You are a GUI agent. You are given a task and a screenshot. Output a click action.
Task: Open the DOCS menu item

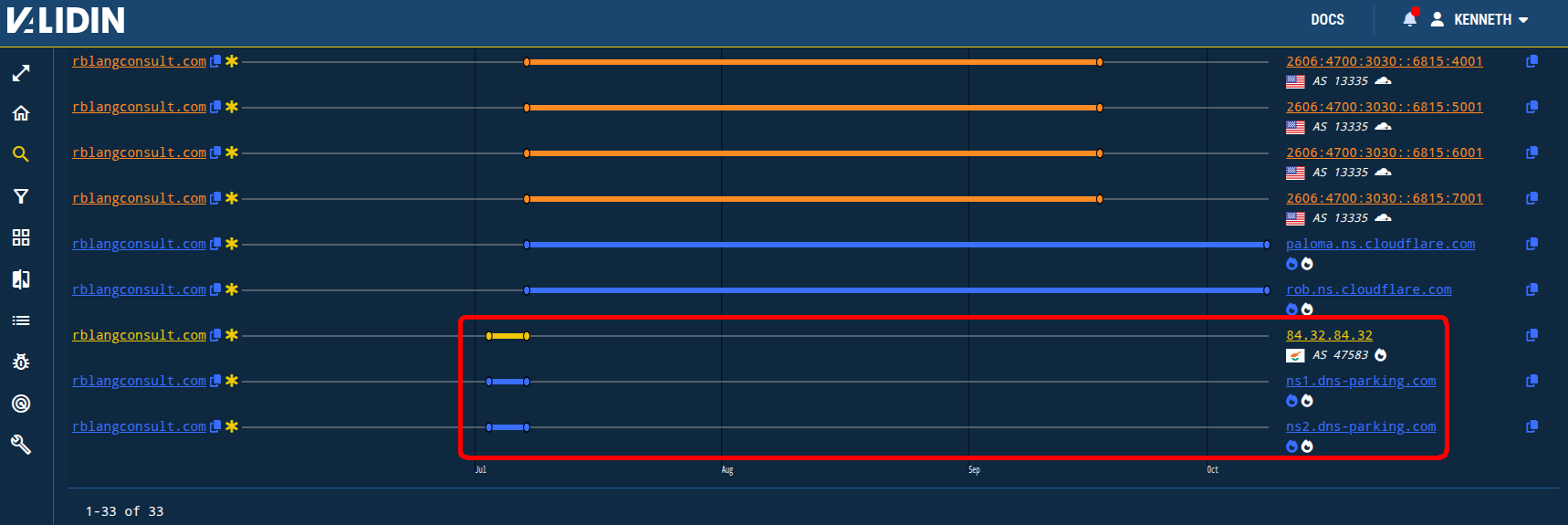pyautogui.click(x=1327, y=19)
